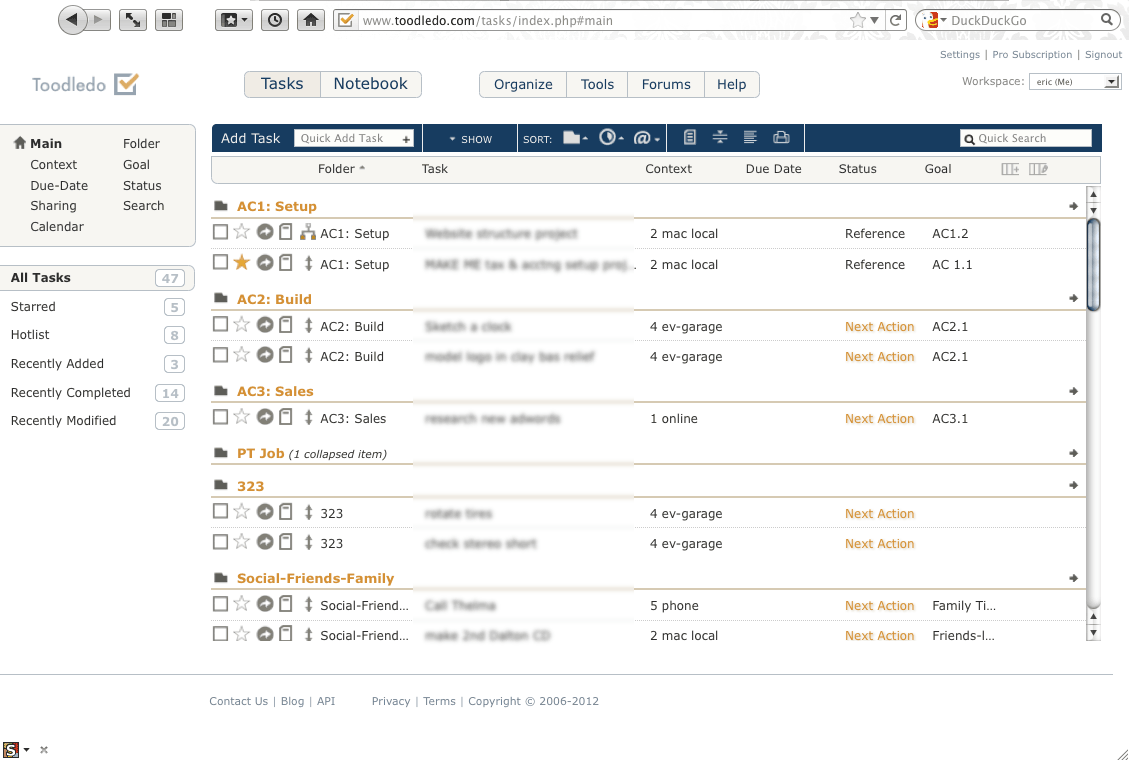Click the share arrow on AC3: Sales row
1129x761 pixels.
(x=265, y=417)
